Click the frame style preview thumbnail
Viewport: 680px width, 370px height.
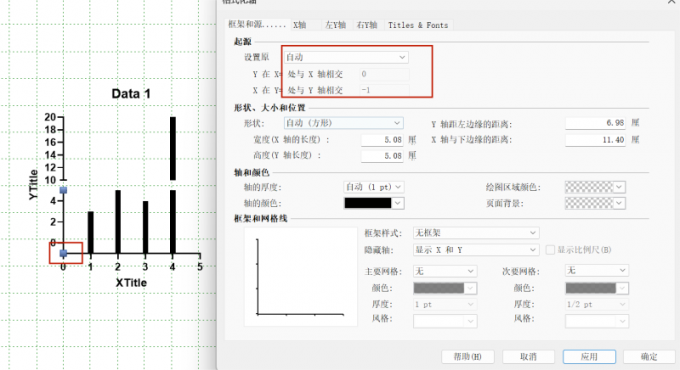301,277
